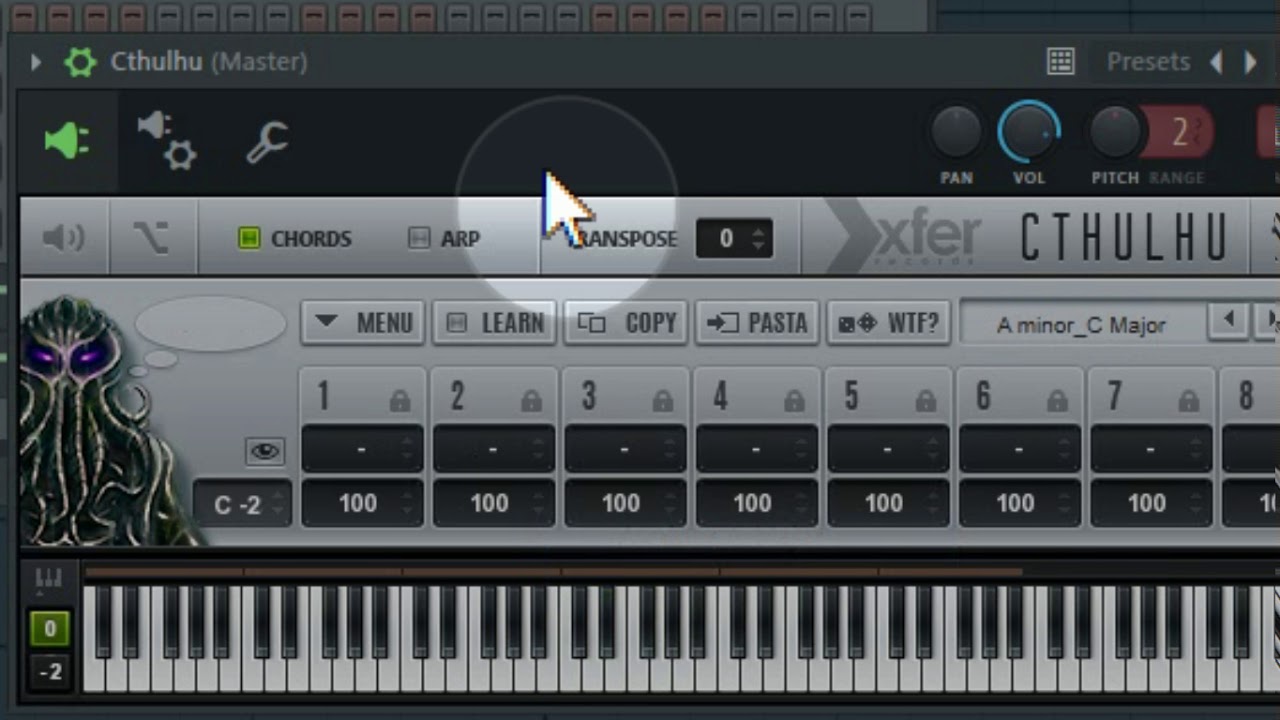Click the 100 velocity value of slot 7
The image size is (1280, 720).
tap(1151, 503)
